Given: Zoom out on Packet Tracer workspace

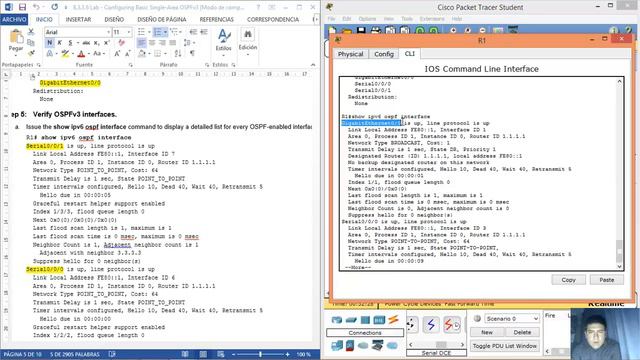Looking at the screenshot, I should click(x=482, y=31).
